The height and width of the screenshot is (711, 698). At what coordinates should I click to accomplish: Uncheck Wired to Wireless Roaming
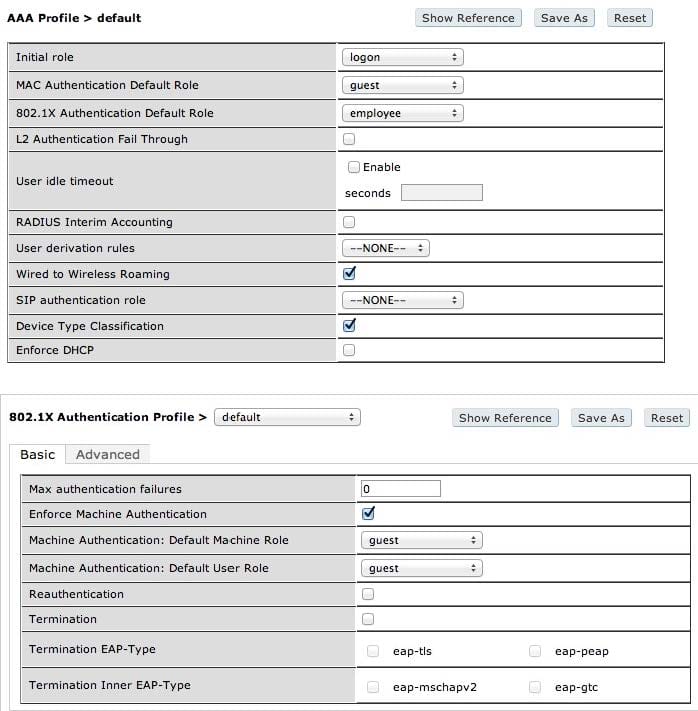[x=349, y=273]
